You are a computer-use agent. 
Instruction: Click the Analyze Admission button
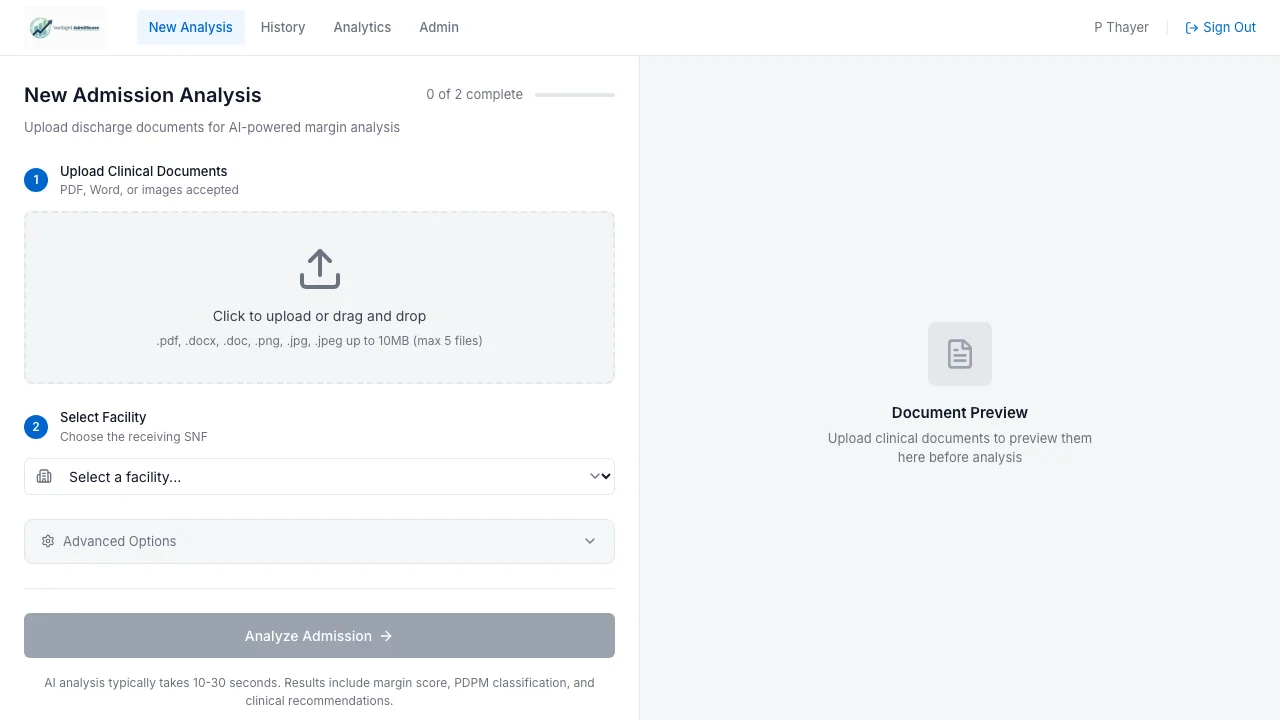(319, 636)
